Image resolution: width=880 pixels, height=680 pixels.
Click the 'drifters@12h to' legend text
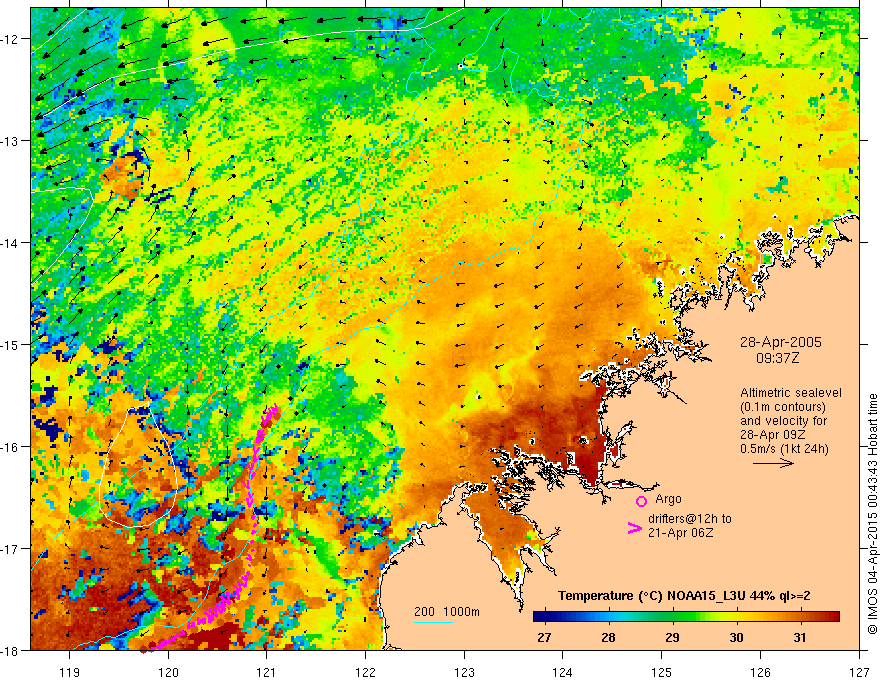click(690, 519)
